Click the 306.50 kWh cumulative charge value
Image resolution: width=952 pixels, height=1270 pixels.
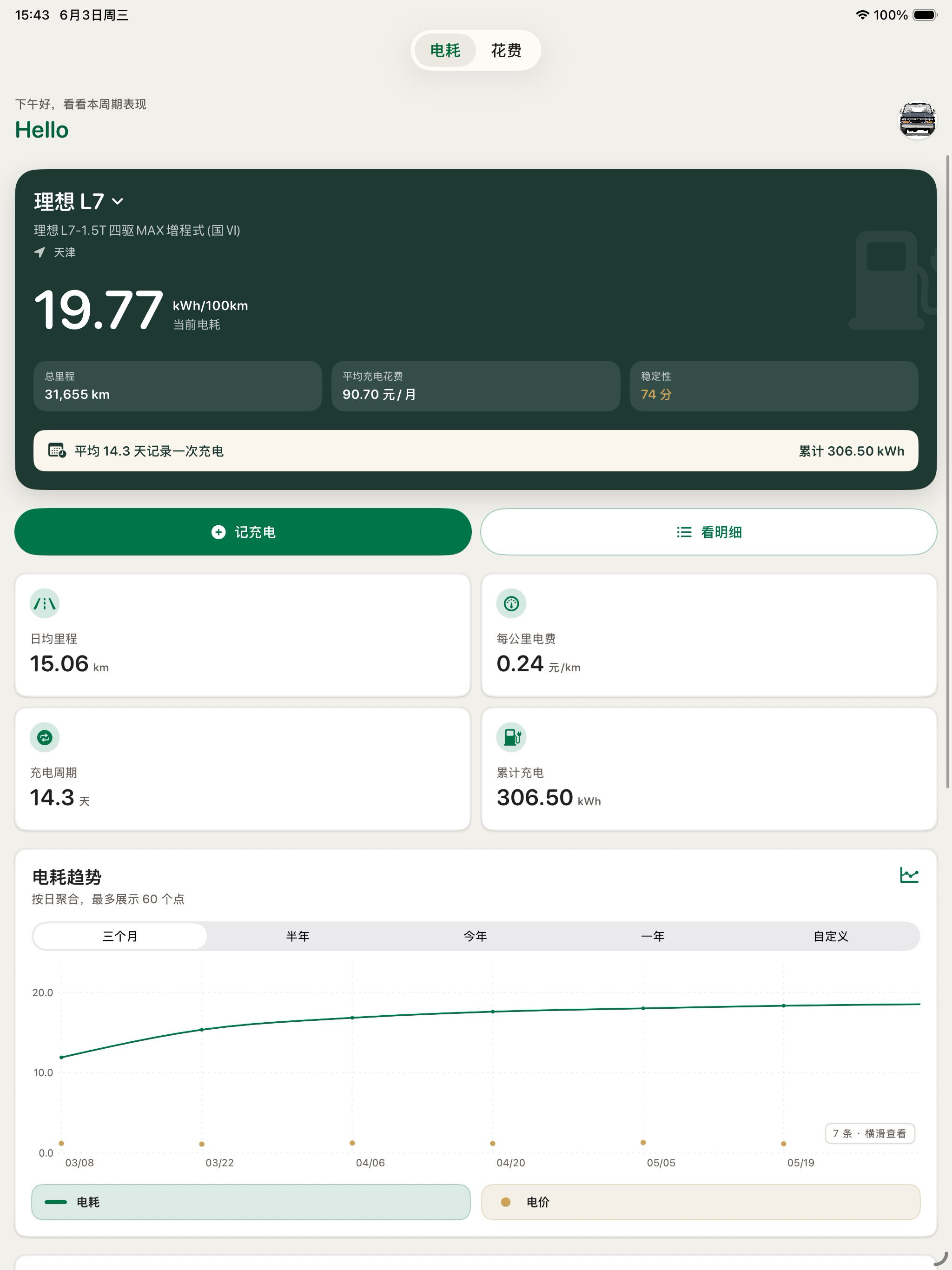549,798
